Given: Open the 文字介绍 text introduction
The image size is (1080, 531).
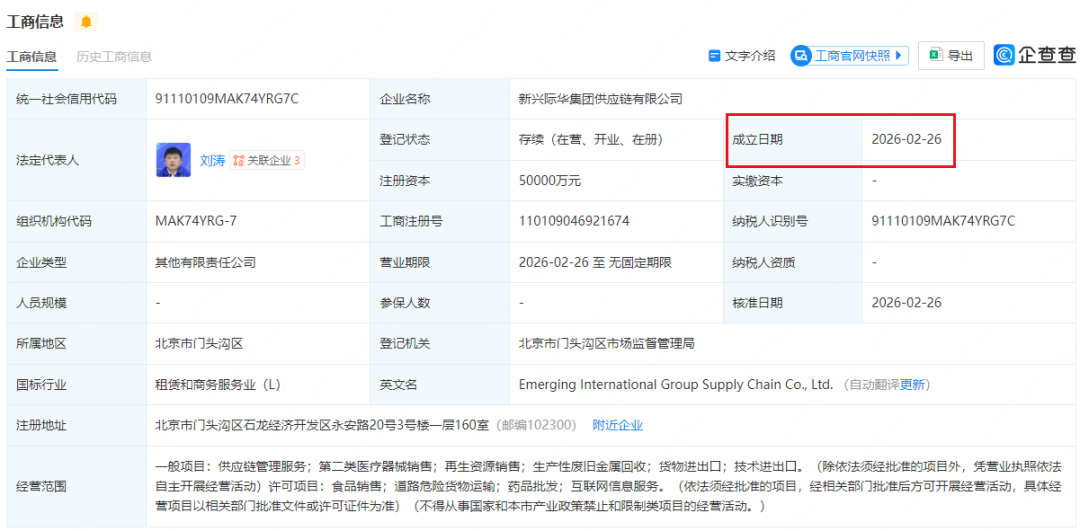Looking at the screenshot, I should (742, 56).
